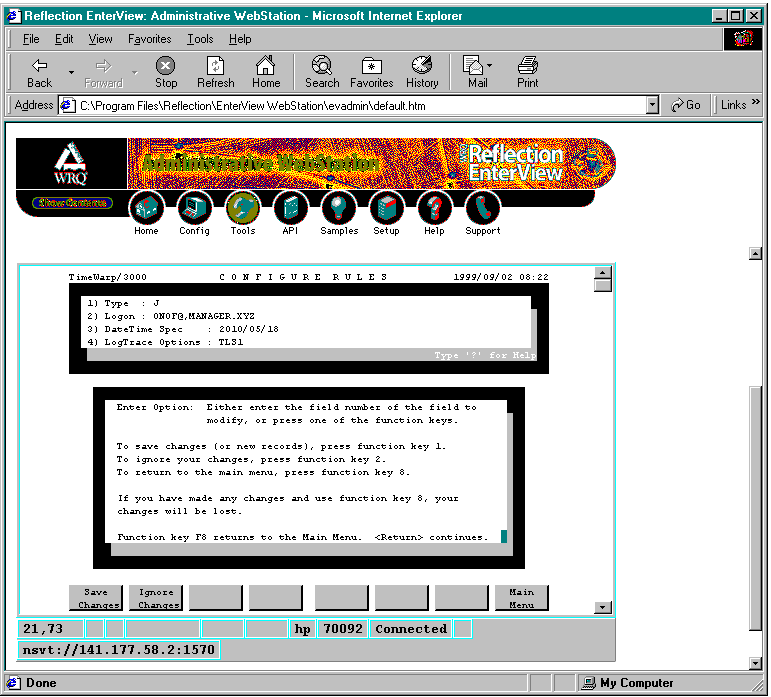Open the Back history dropdown arrow
771x697 pixels.
coord(72,73)
